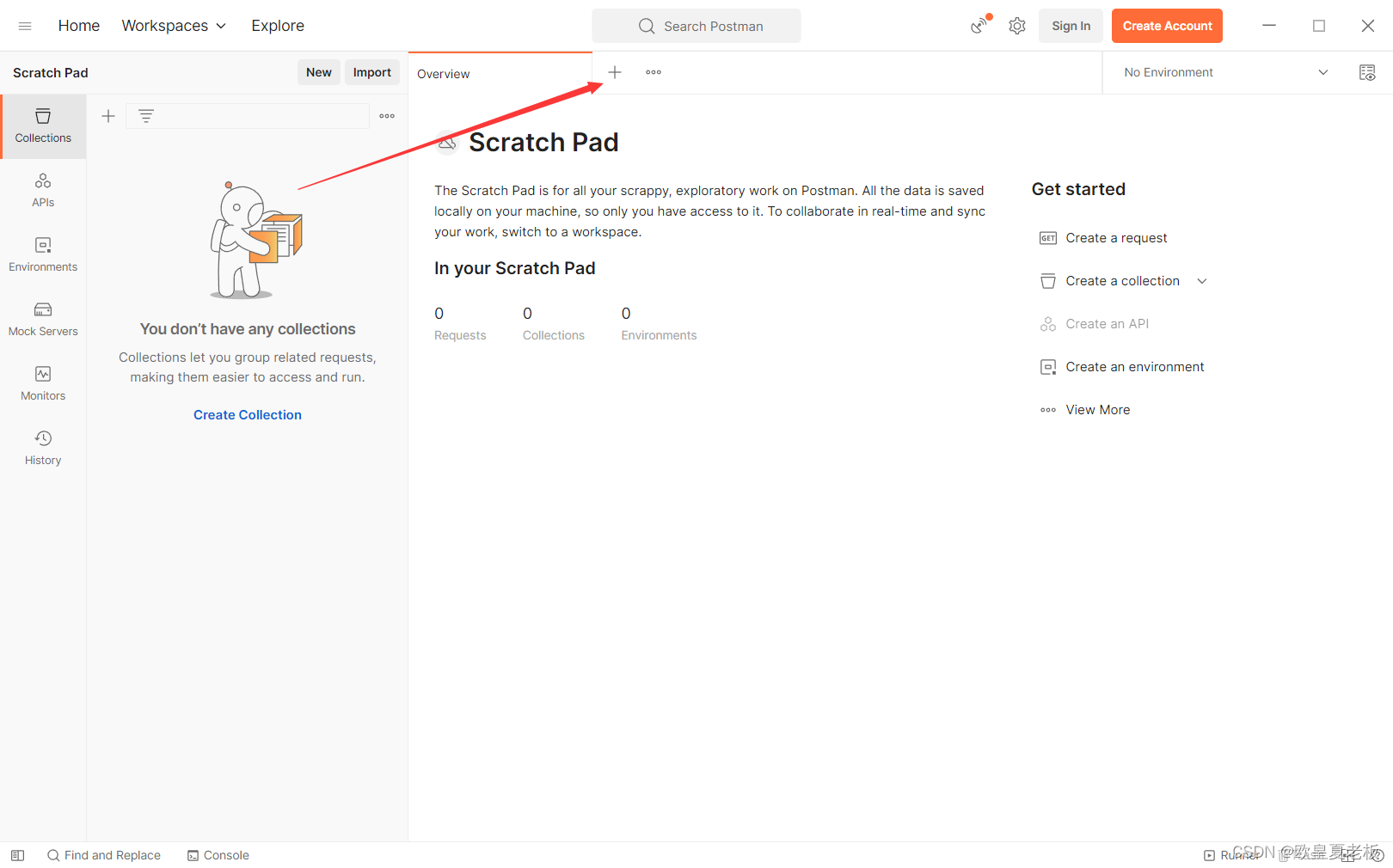Open collections panel more options dots

click(387, 116)
